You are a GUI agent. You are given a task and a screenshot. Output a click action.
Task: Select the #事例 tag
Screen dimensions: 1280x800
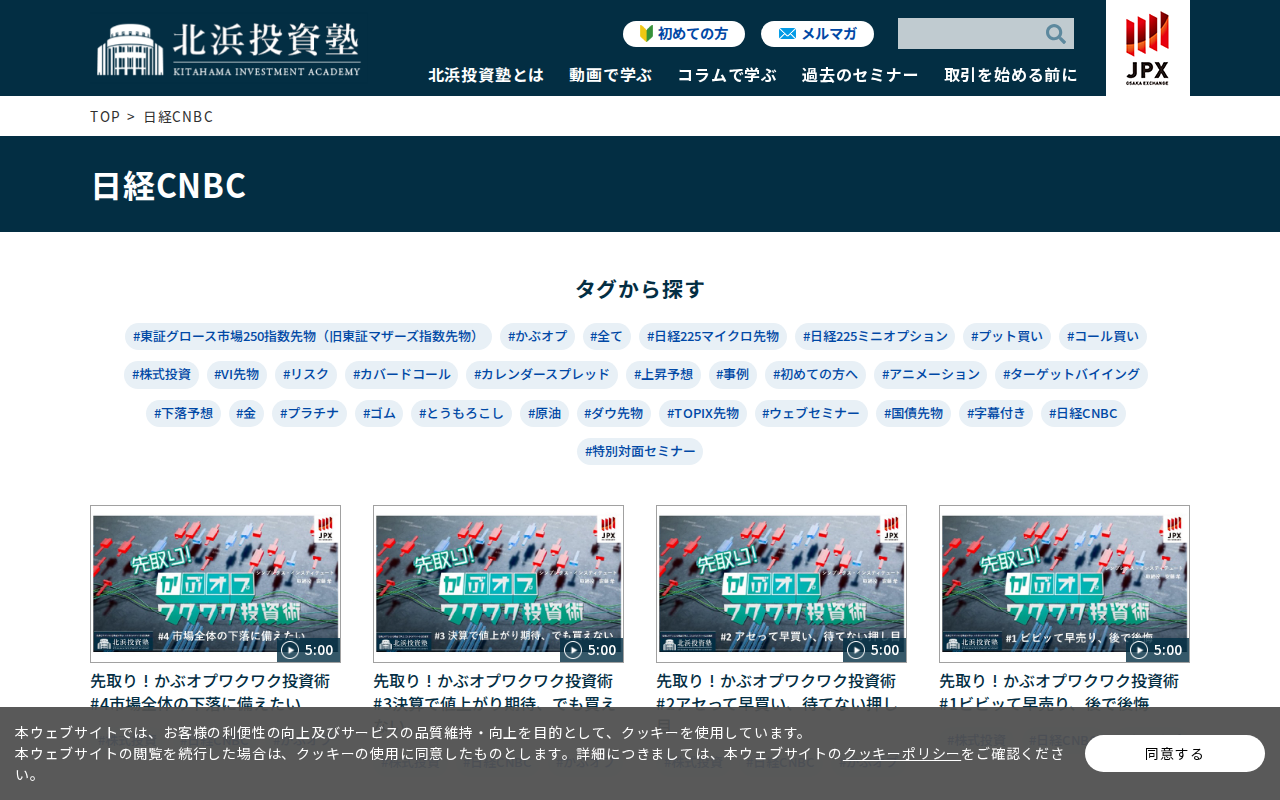[x=733, y=375]
